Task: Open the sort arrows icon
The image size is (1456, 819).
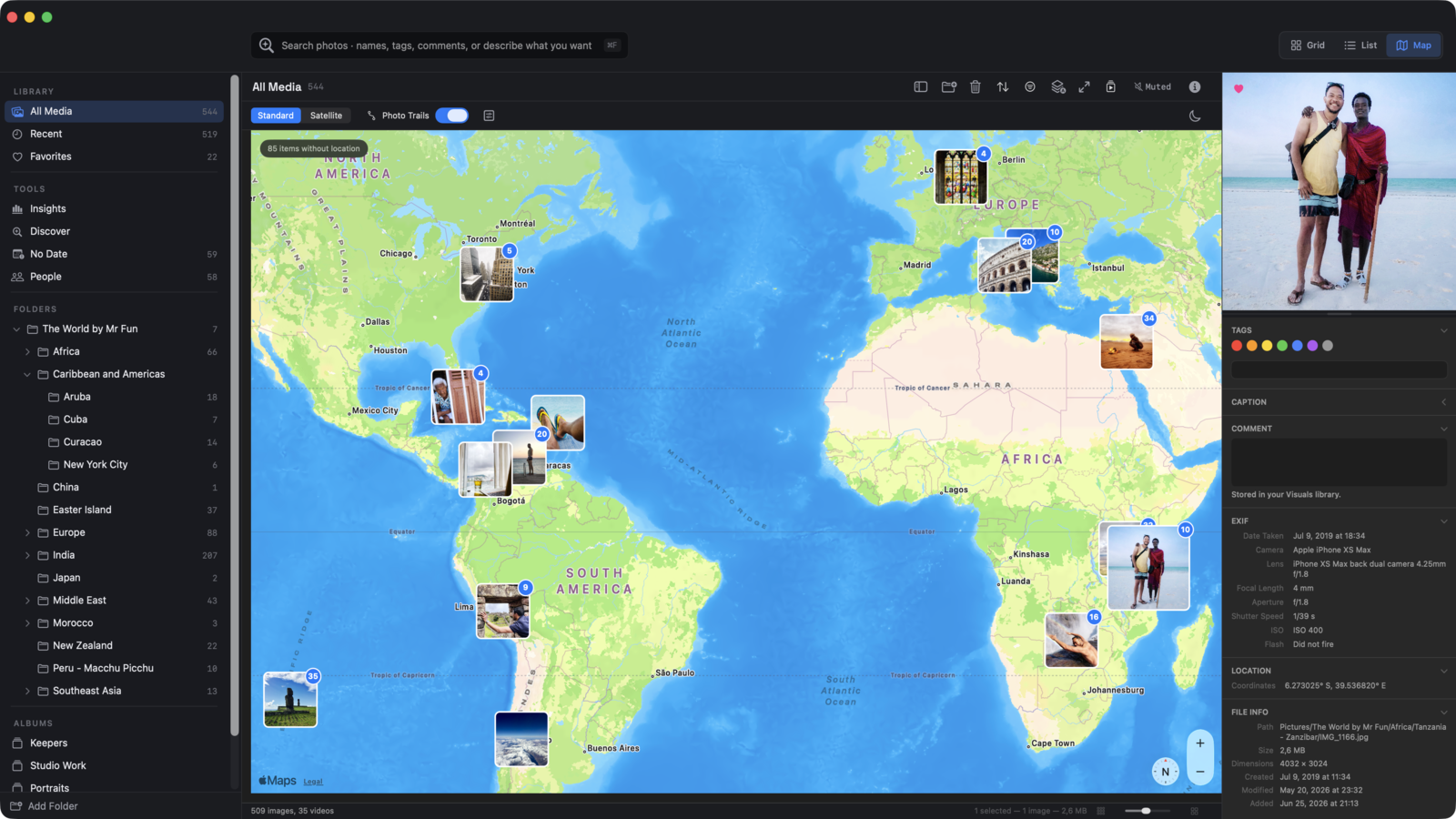Action: click(x=1003, y=86)
